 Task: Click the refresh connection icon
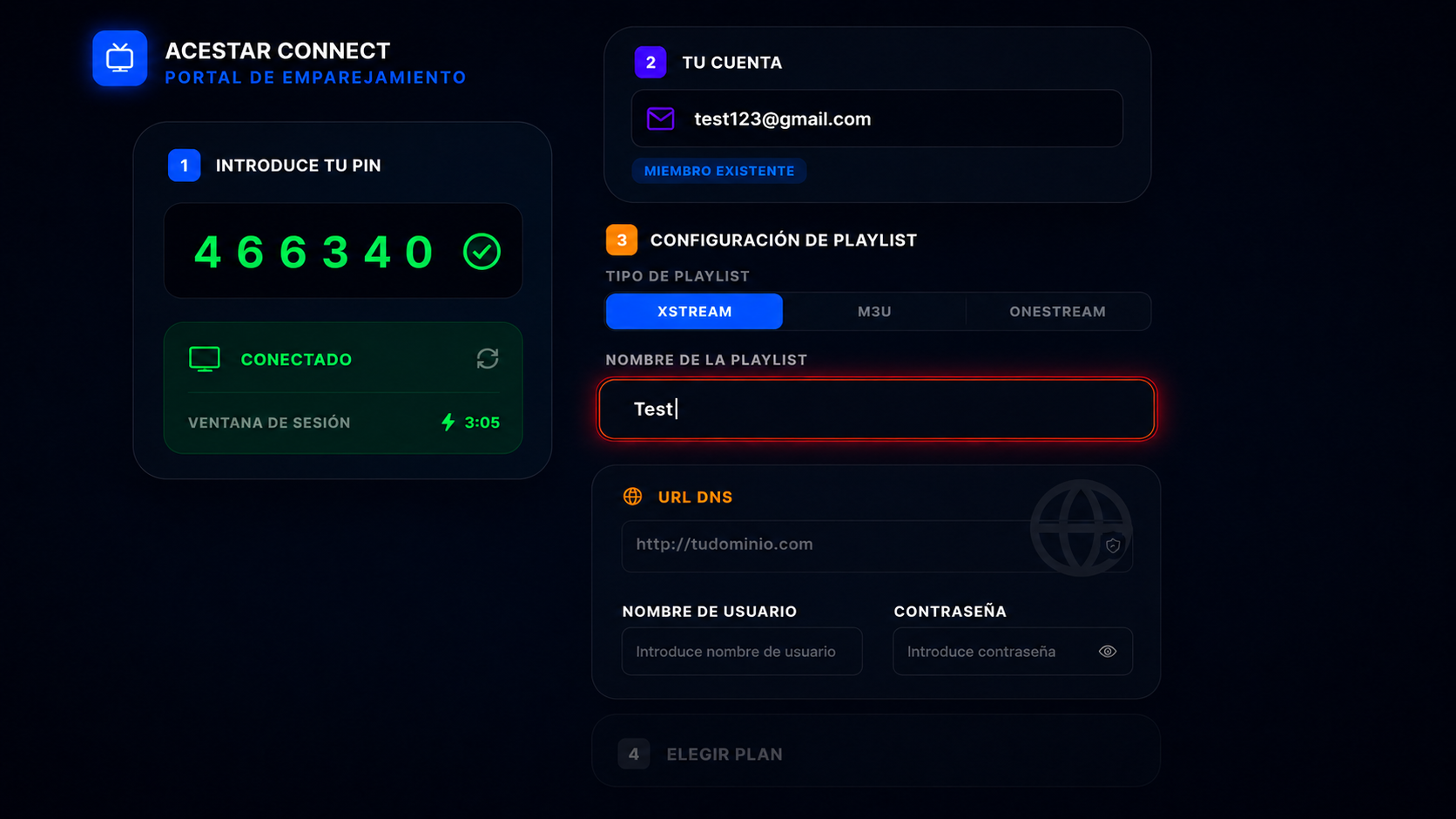(x=488, y=359)
